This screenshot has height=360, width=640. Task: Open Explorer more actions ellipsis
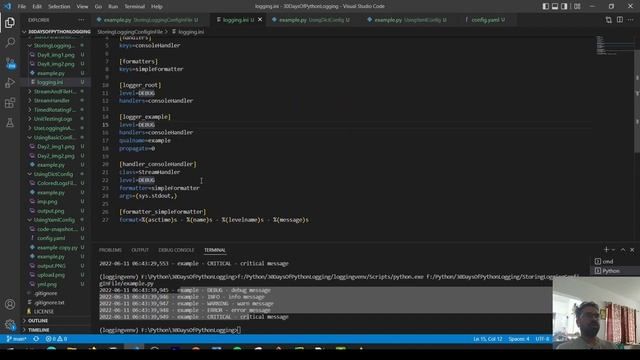coord(81,20)
